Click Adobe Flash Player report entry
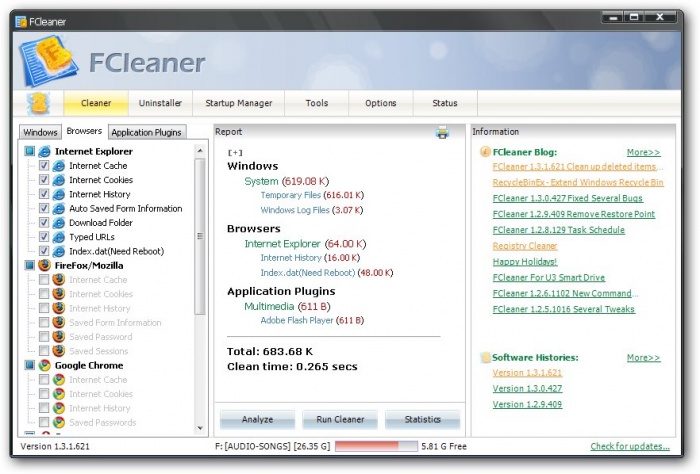Viewport: 700px width, 474px height. (312, 320)
